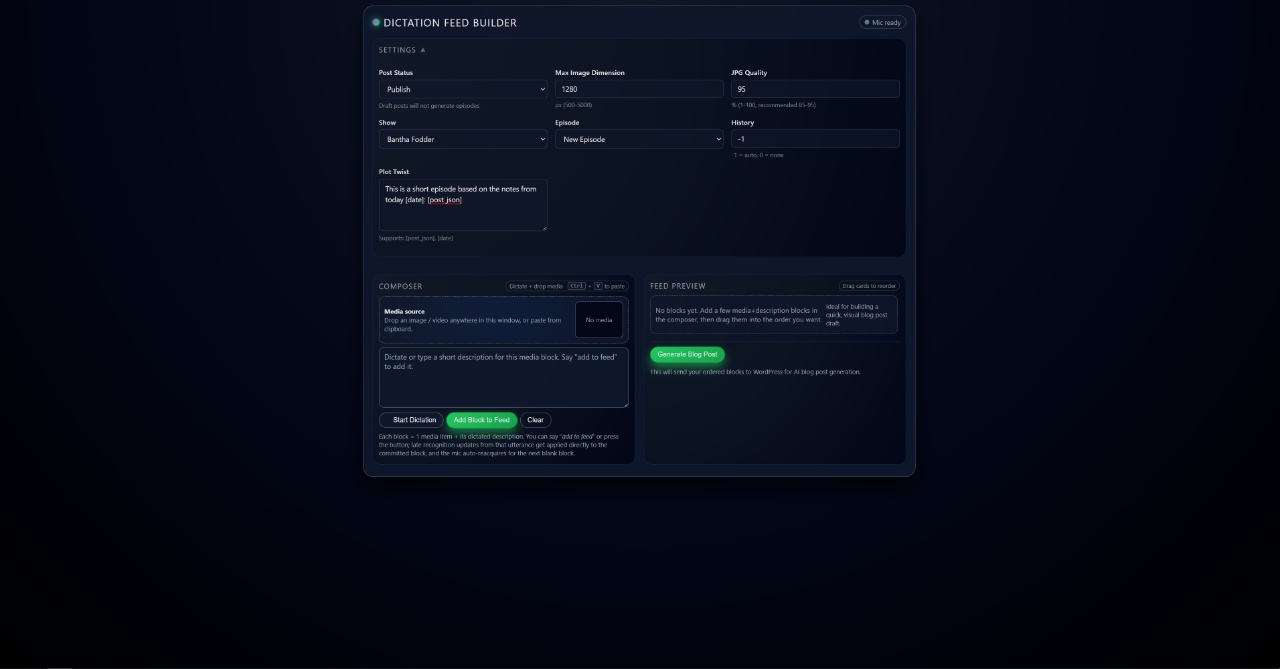Click the Drag cards to reorder hint badge
1280x669 pixels.
[869, 286]
